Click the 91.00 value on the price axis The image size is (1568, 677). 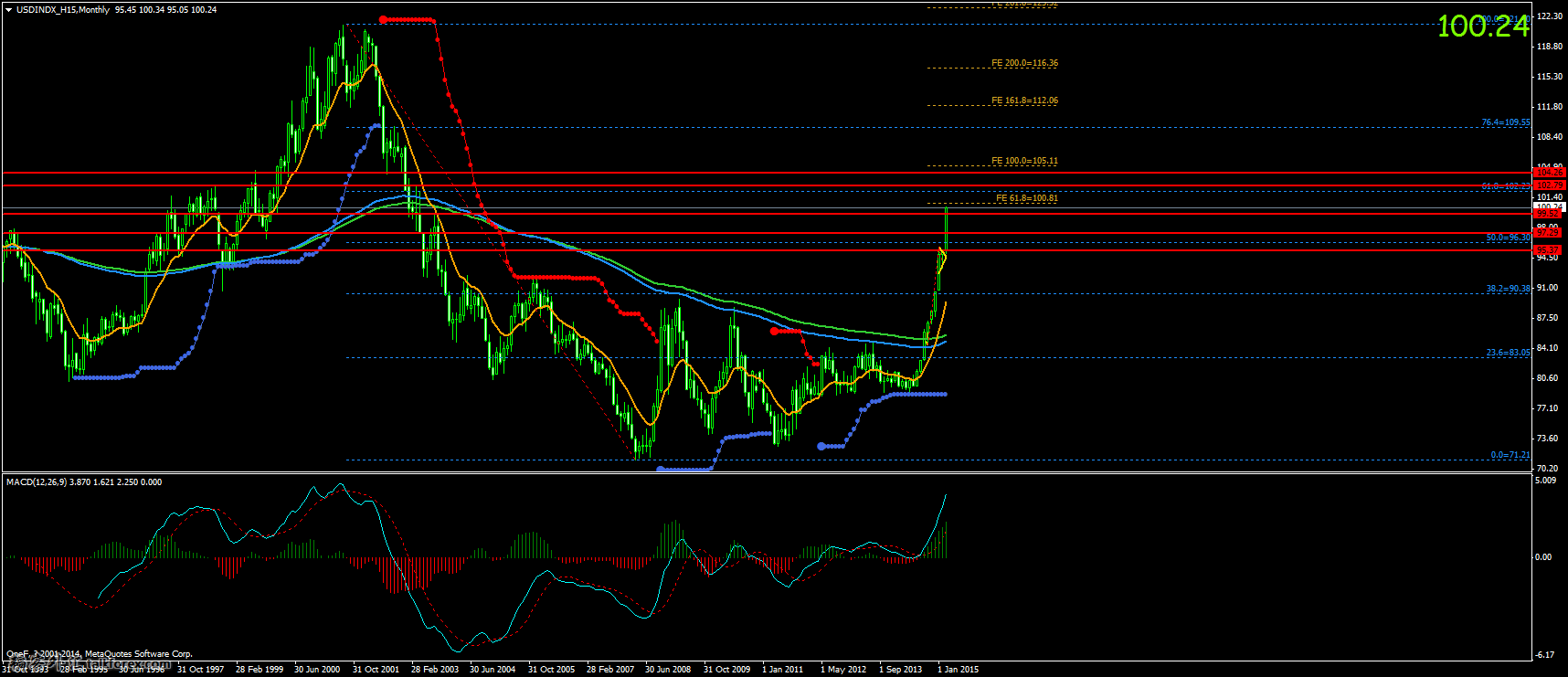(1547, 288)
